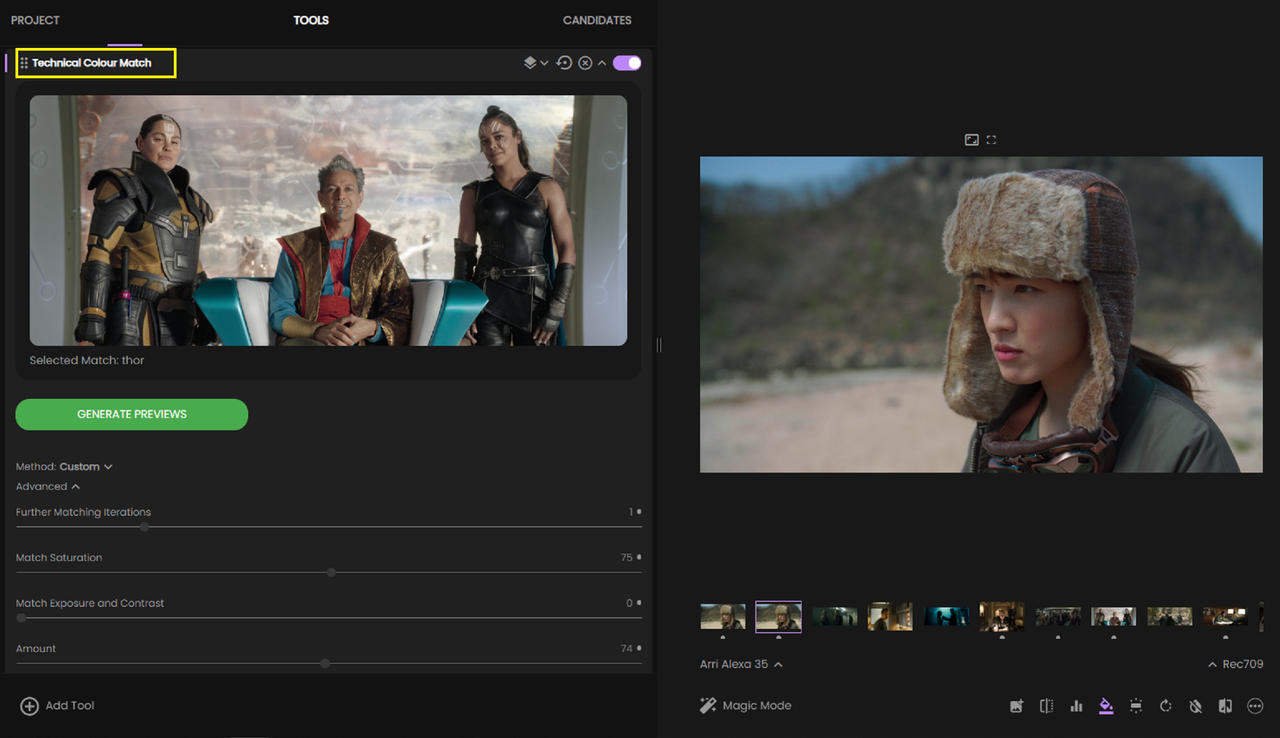
Task: Click the Match Saturation value 75
Action: point(626,558)
